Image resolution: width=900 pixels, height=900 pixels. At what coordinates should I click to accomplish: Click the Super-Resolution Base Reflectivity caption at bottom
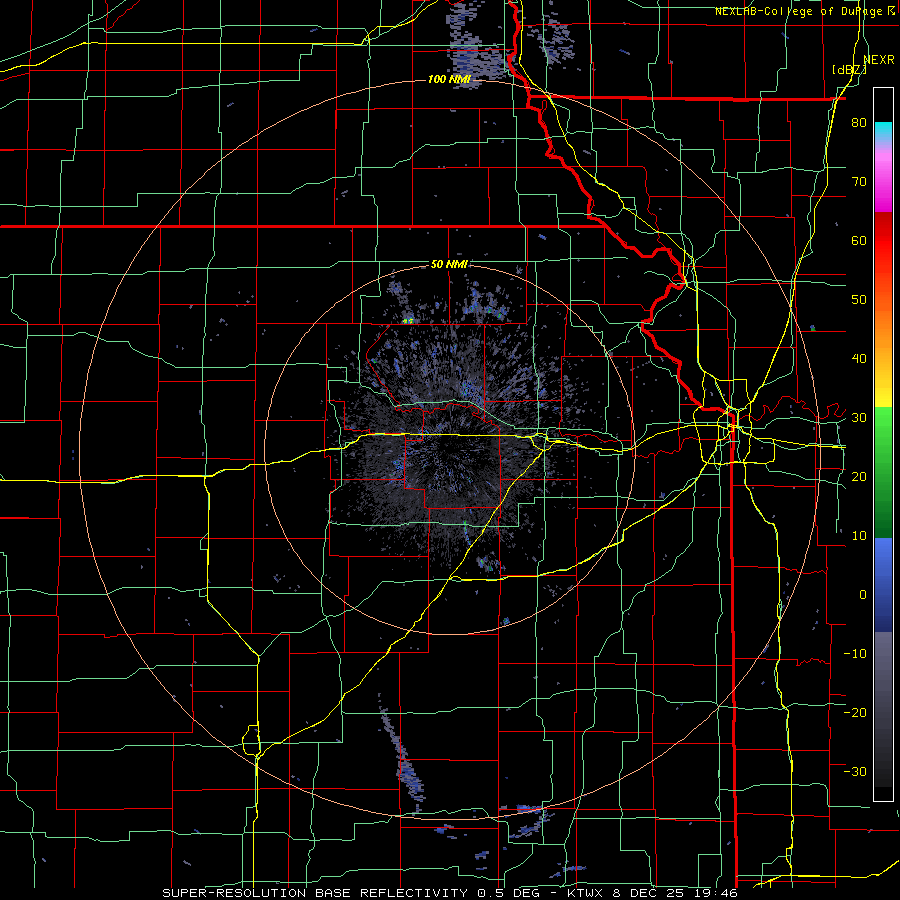tap(449, 893)
